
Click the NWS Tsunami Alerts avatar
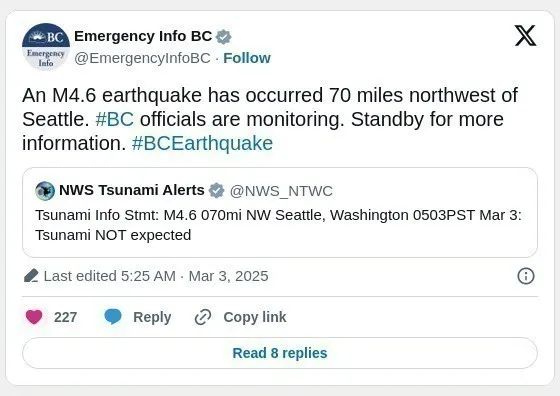pyautogui.click(x=45, y=191)
